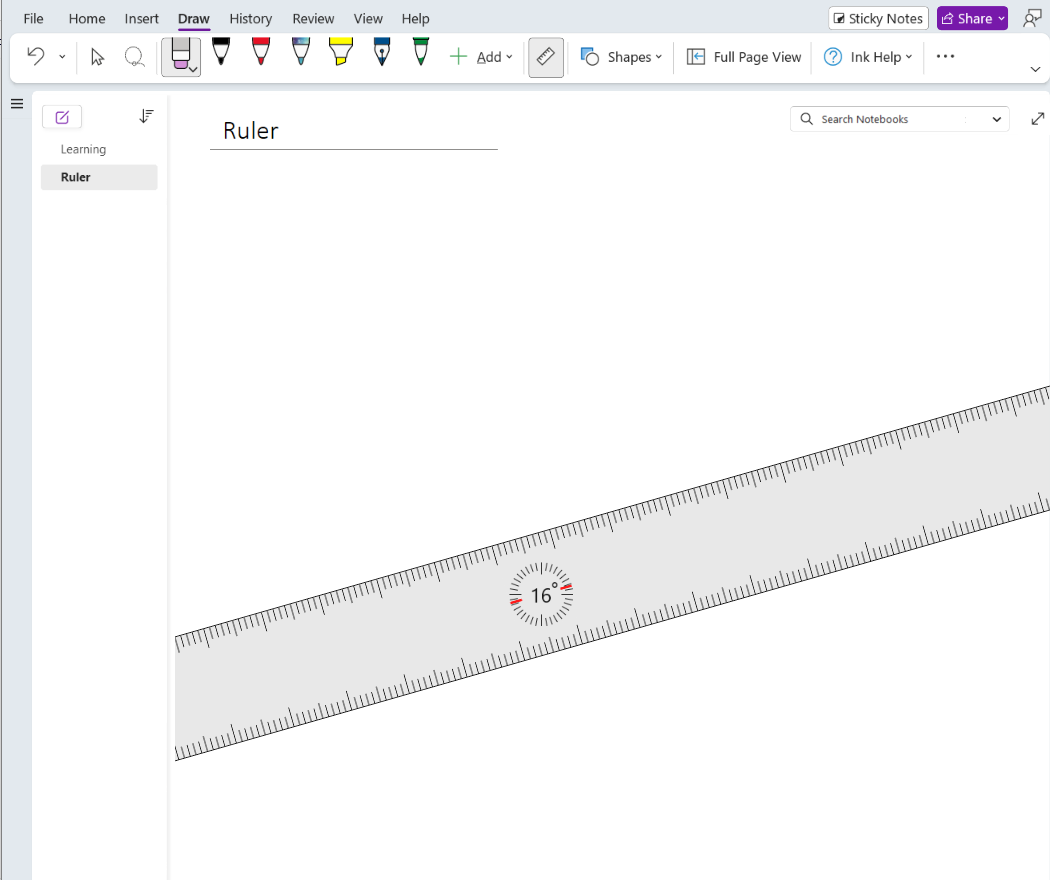Switch to the Review tab
Viewport: 1050px width, 880px height.
(313, 19)
